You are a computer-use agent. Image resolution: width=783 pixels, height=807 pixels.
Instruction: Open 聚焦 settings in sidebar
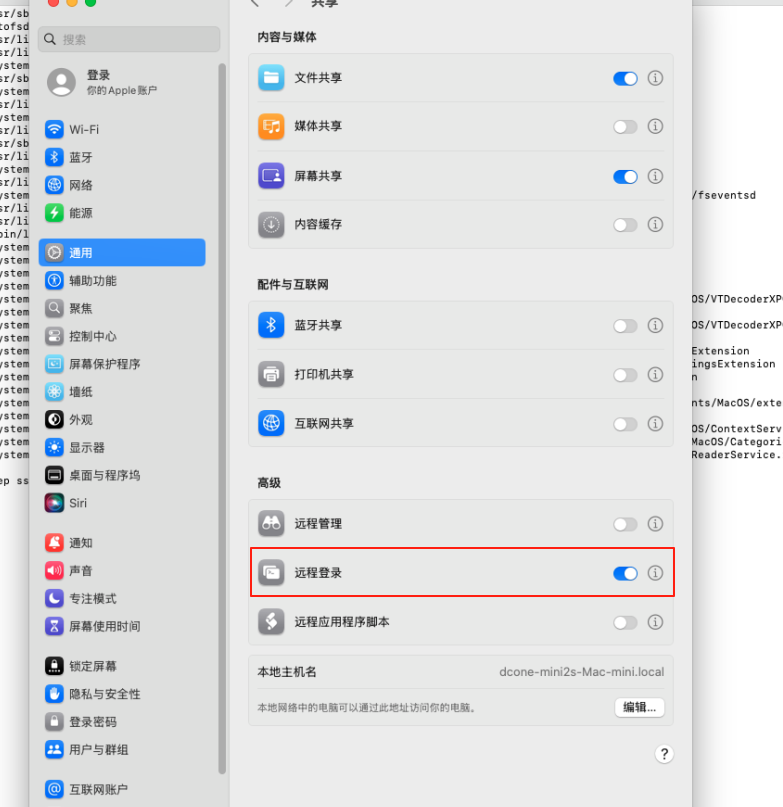click(122, 308)
